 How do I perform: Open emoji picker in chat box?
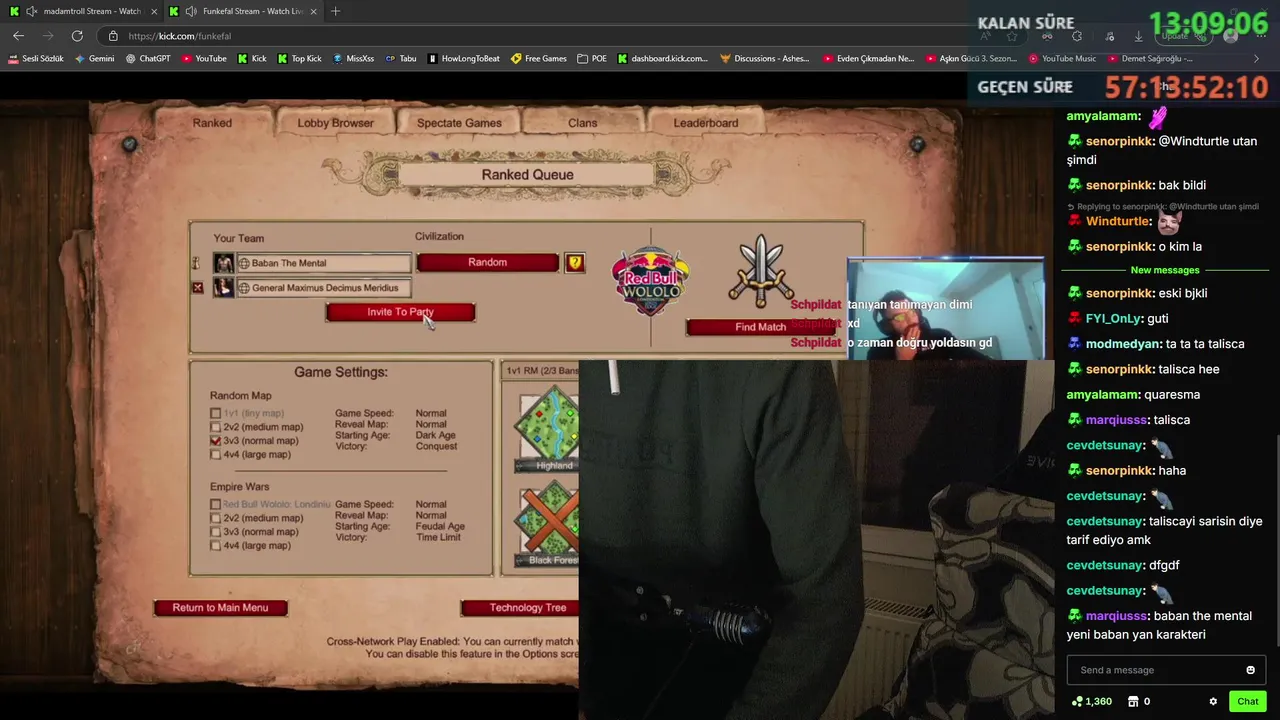pos(1250,670)
